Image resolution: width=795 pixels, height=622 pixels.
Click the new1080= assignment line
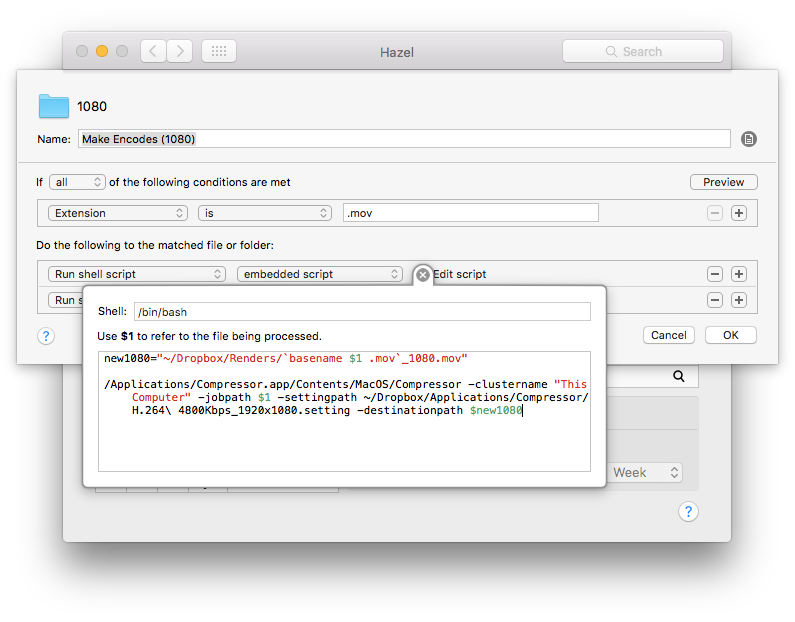point(285,358)
